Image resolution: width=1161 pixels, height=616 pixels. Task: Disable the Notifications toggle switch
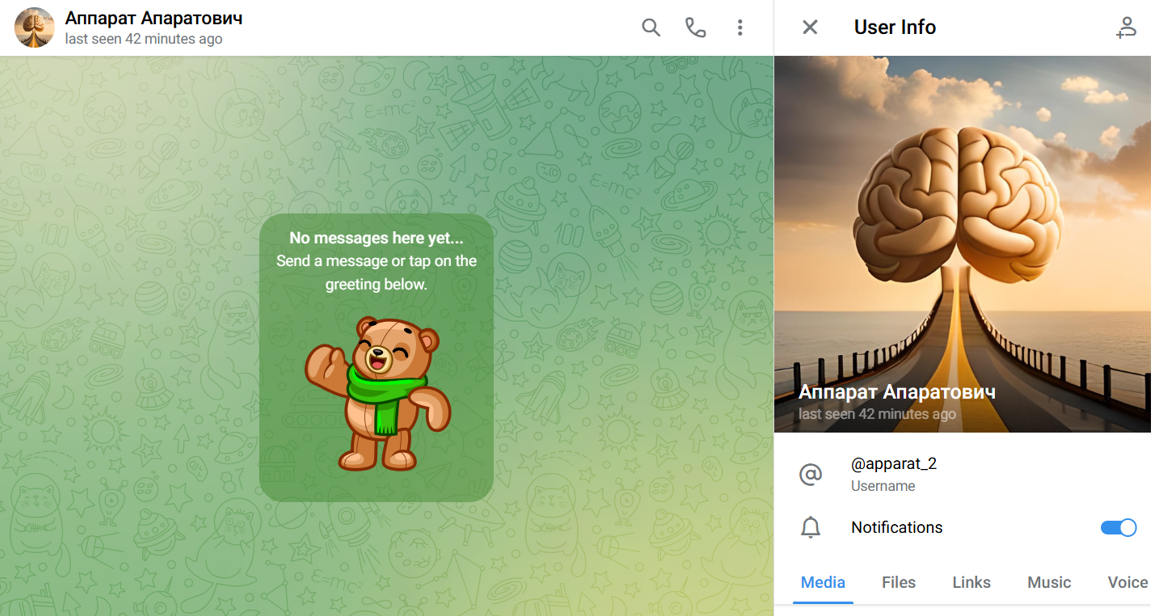coord(1118,528)
